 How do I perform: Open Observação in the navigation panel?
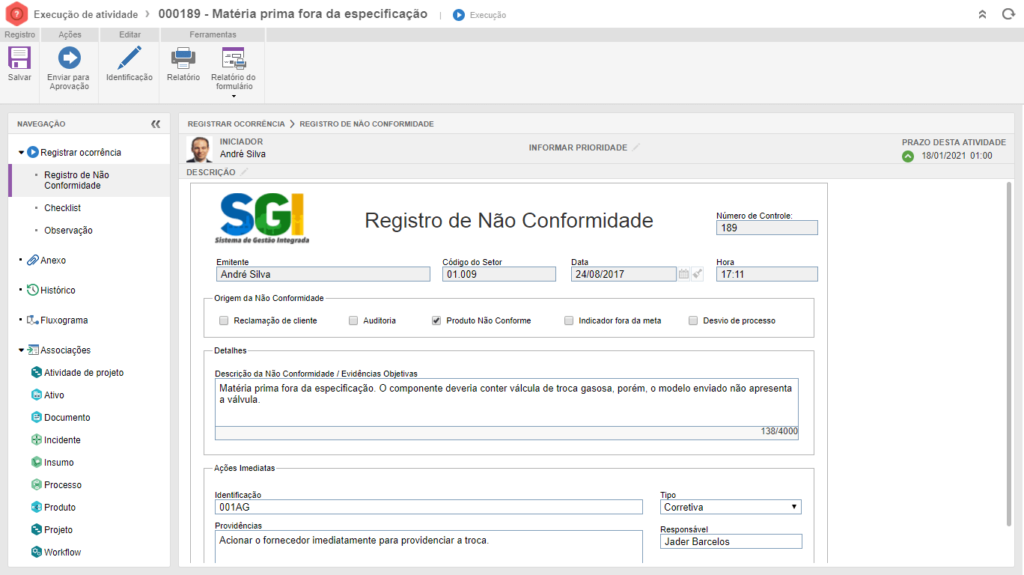point(68,230)
